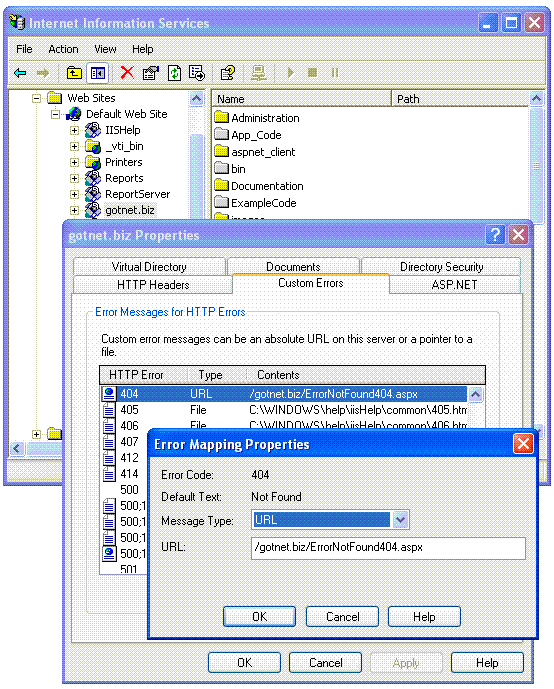Click the ExampleCode folder in the list
554x689 pixels.
click(255, 203)
